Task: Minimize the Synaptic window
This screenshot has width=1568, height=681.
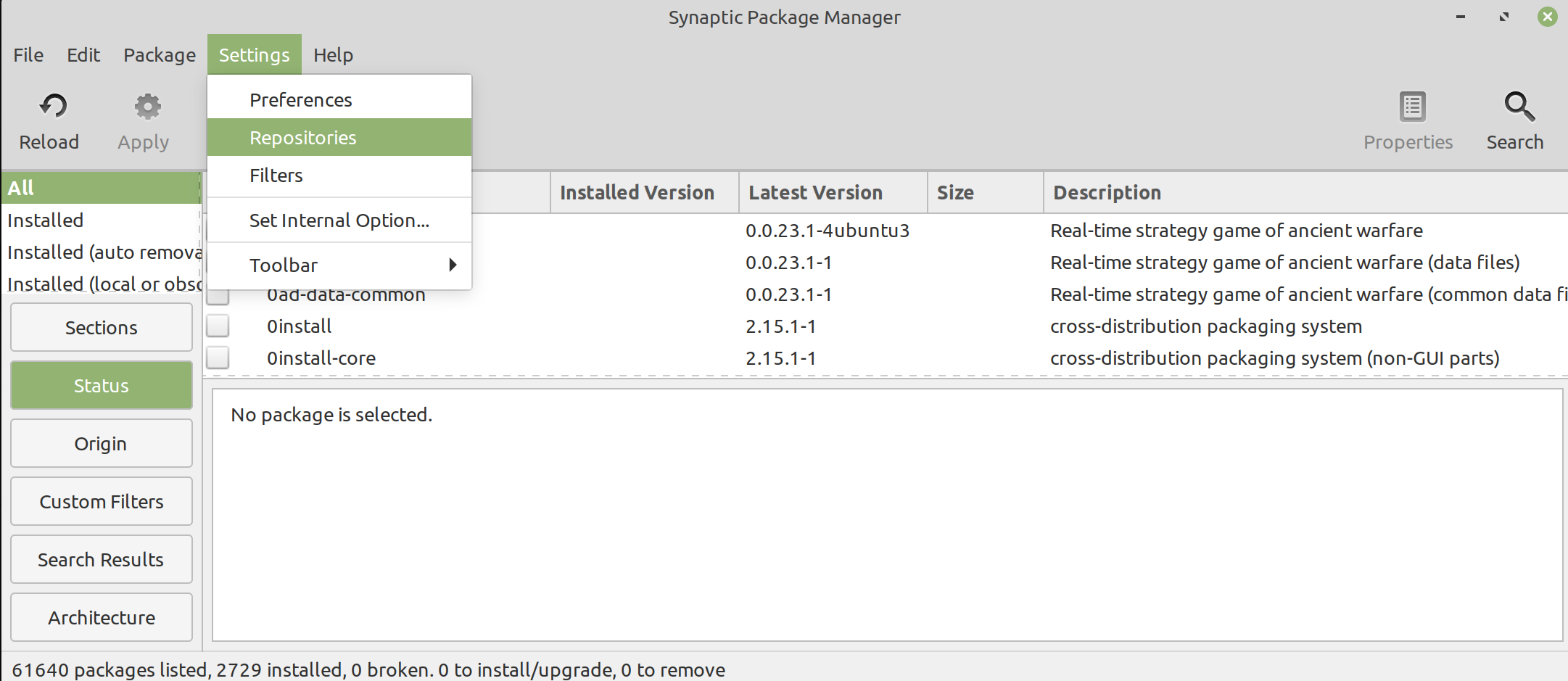Action: pos(1461,17)
